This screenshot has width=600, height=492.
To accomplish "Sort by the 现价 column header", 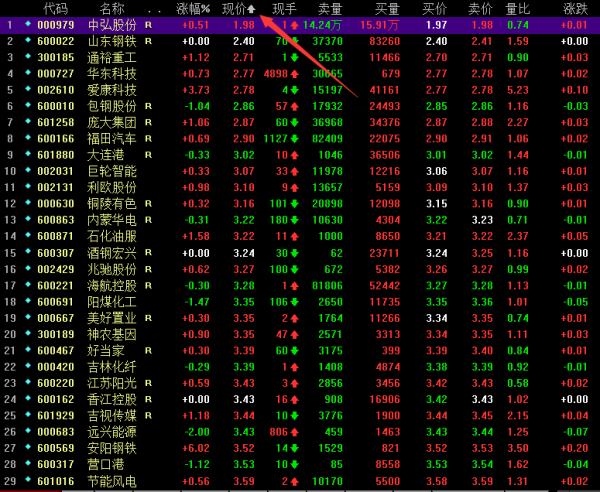I will click(234, 8).
